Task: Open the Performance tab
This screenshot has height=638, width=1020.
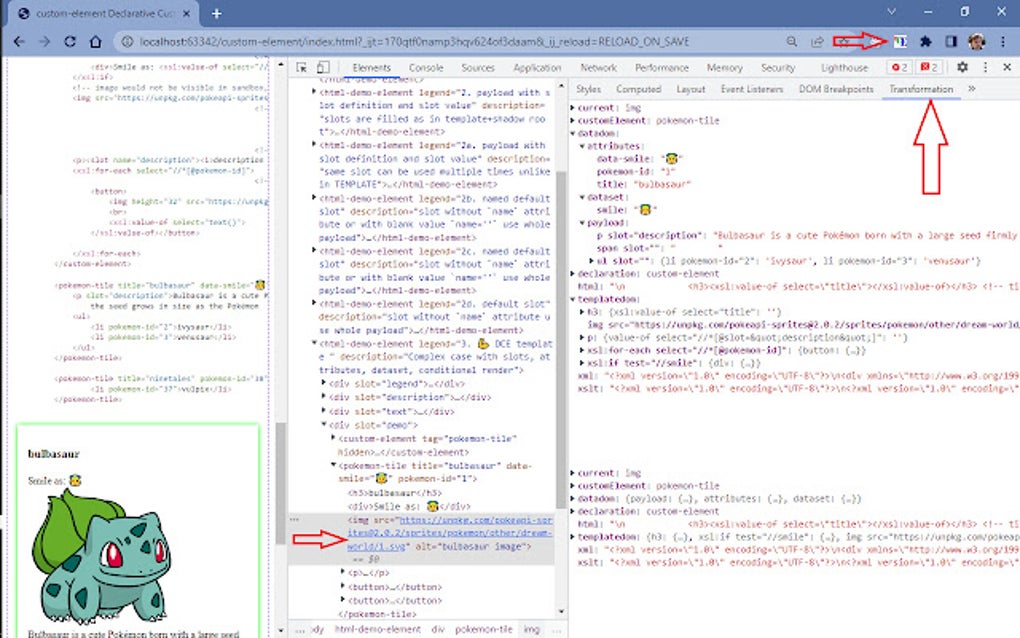Action: [x=662, y=68]
